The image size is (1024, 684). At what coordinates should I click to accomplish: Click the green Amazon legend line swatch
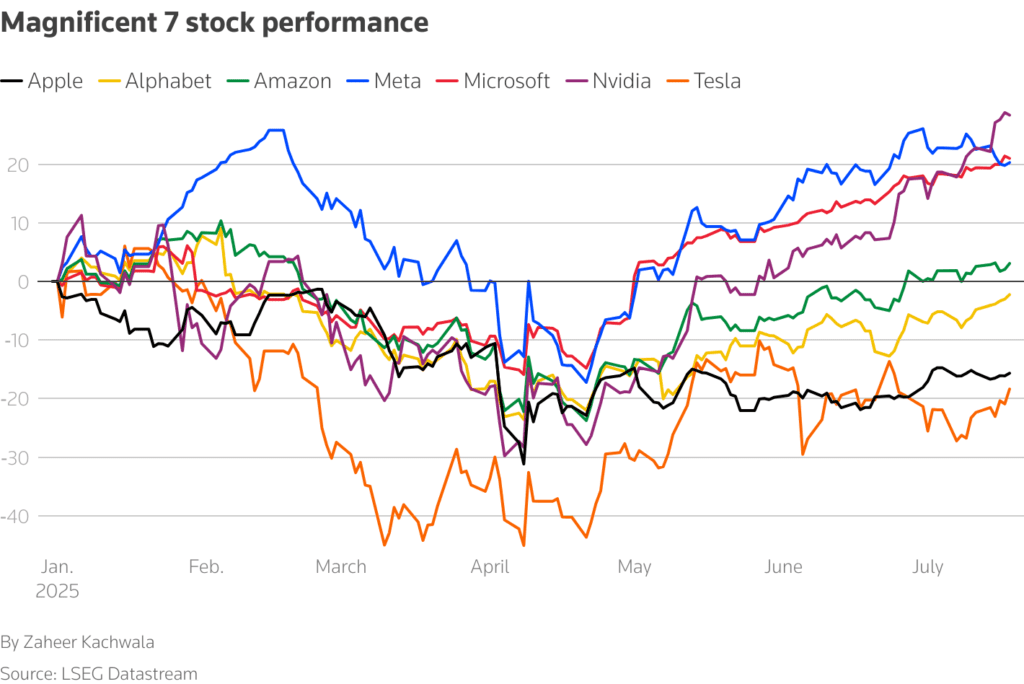tap(238, 81)
